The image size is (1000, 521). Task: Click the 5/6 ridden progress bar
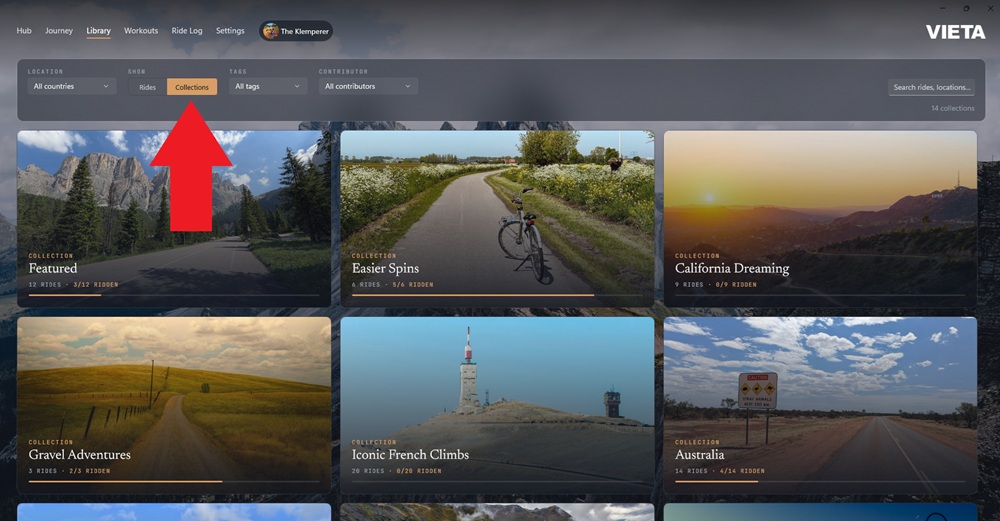[x=497, y=295]
